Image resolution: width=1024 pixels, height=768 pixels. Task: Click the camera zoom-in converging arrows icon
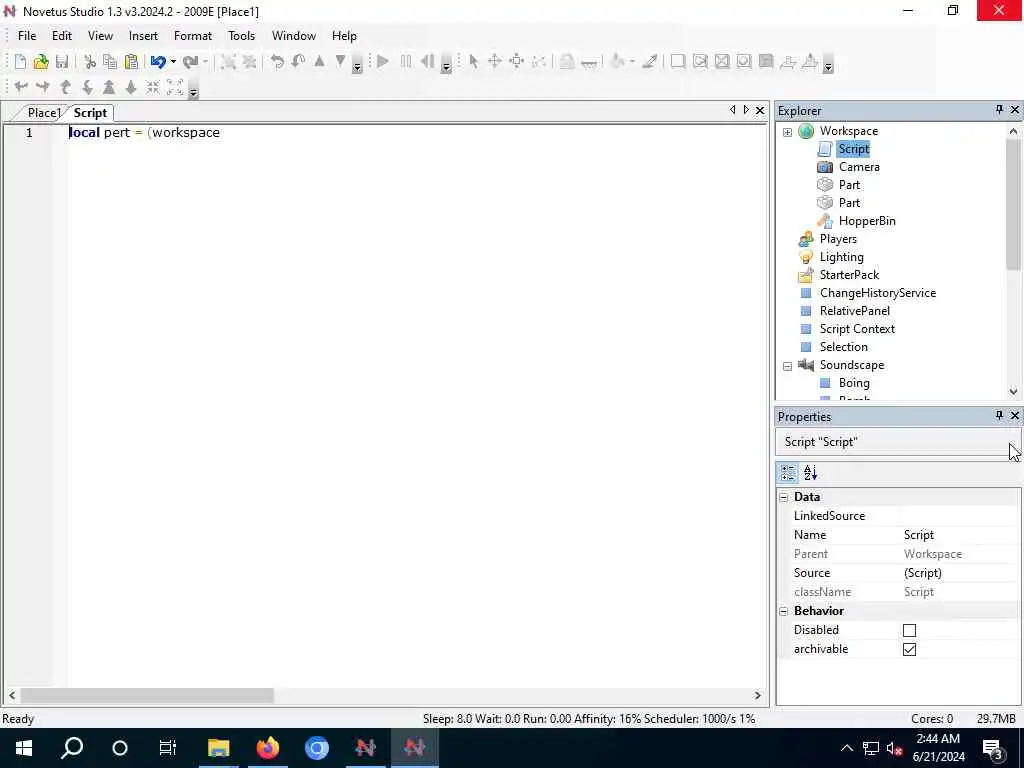pos(153,87)
